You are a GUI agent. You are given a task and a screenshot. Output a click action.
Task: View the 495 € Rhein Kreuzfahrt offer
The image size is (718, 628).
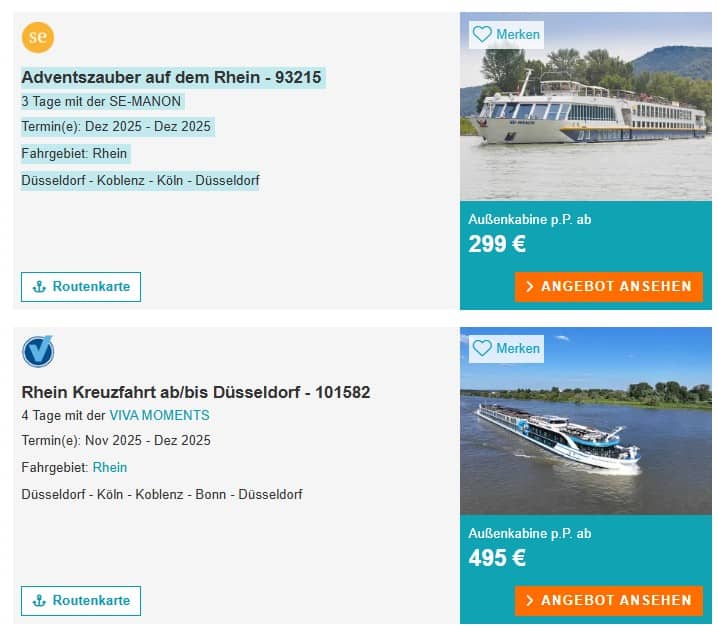[x=609, y=601]
